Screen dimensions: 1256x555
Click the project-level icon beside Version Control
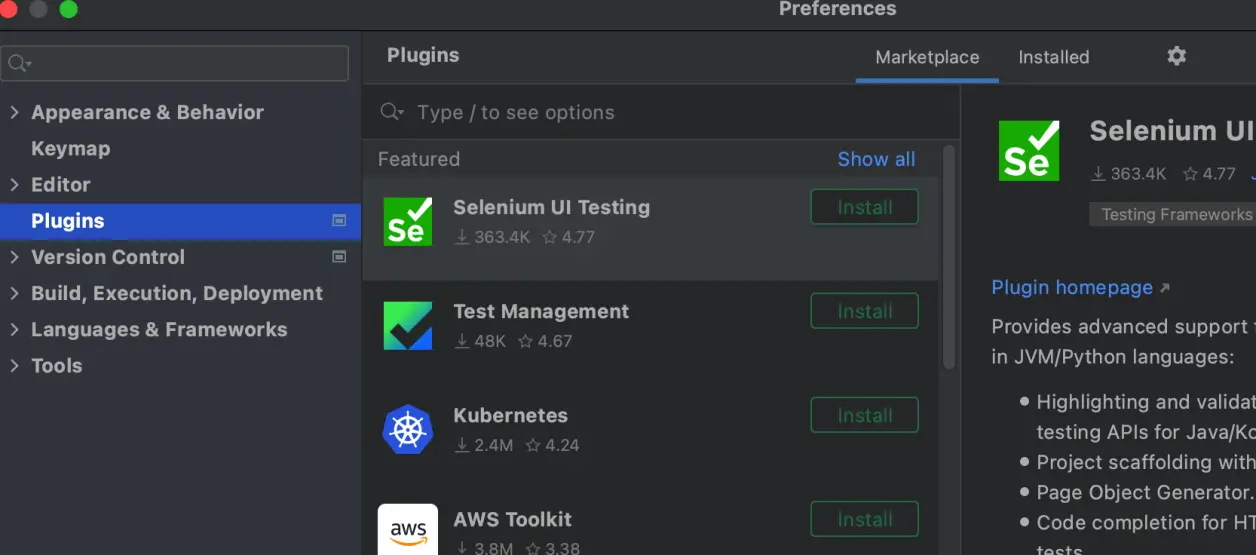pyautogui.click(x=339, y=257)
